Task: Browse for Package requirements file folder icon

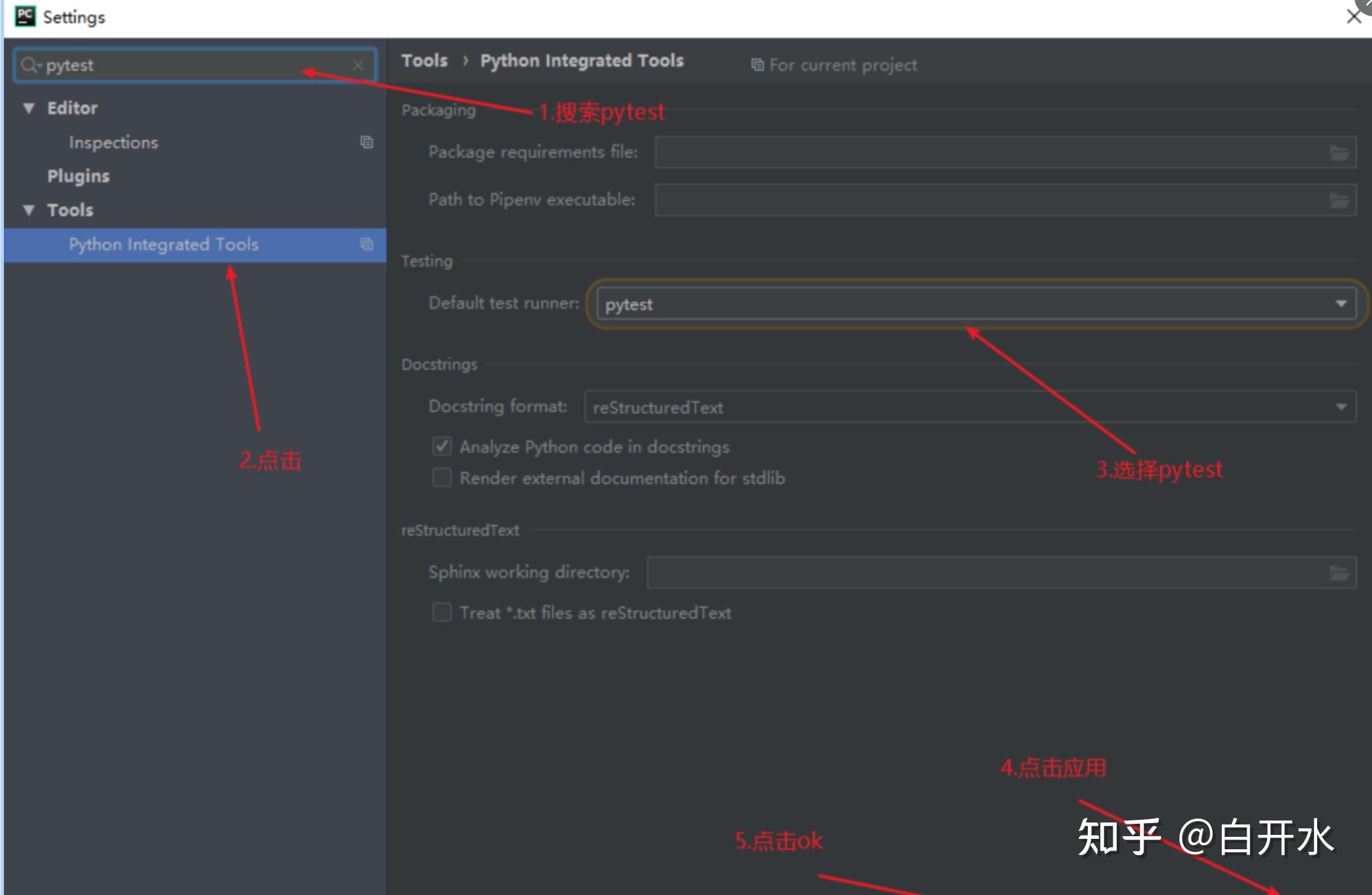Action: point(1339,153)
